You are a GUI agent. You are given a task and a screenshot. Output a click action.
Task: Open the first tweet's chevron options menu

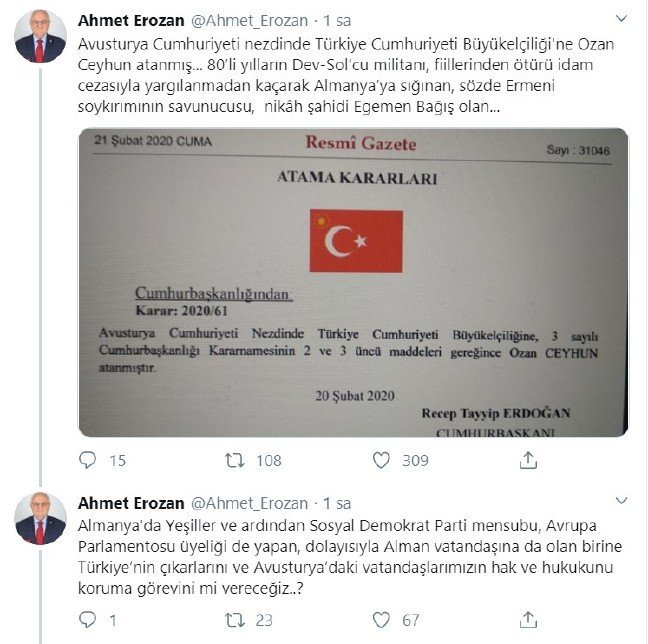tap(622, 19)
